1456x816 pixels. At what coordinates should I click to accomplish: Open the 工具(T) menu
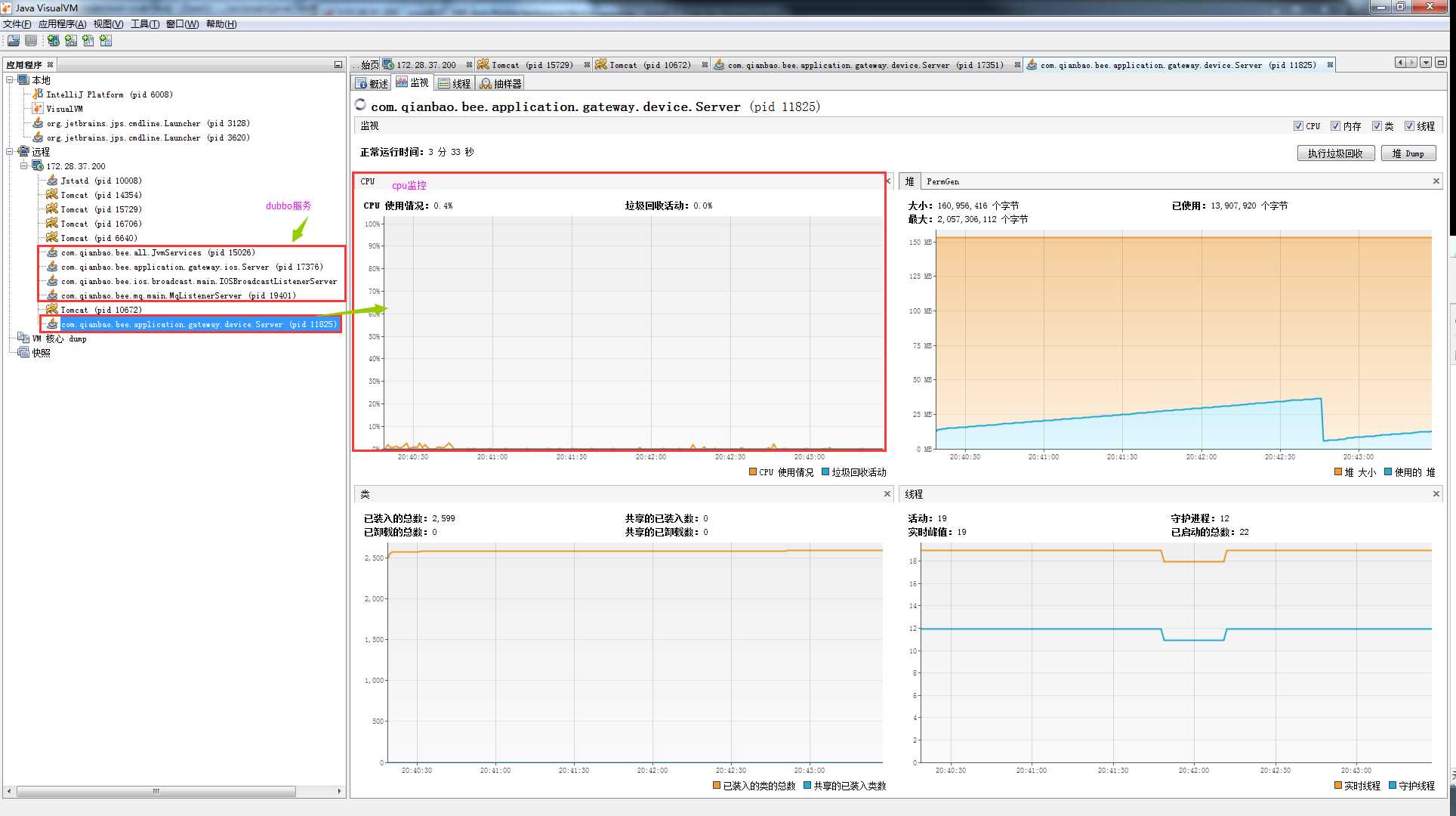click(x=145, y=24)
